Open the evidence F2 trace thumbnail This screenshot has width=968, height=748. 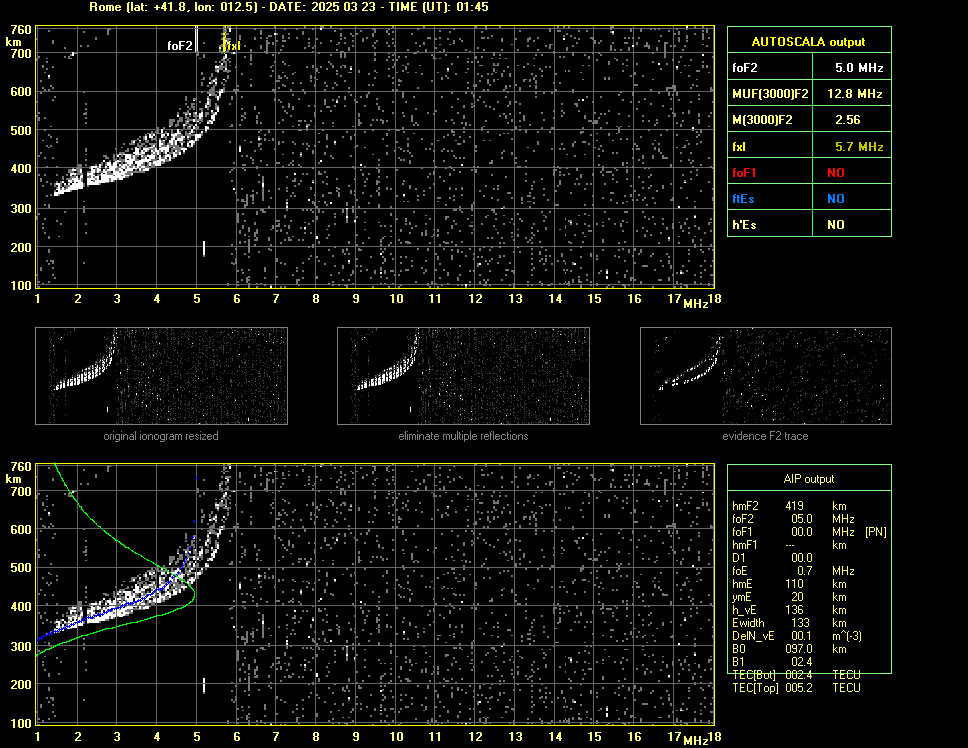click(766, 376)
